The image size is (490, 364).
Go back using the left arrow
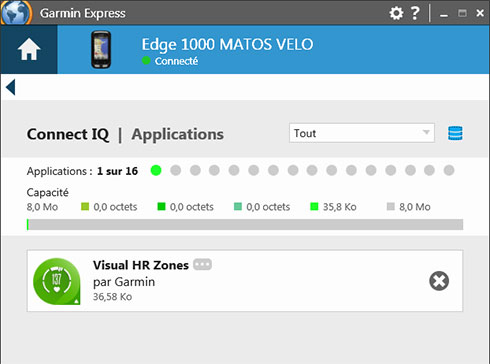pyautogui.click(x=11, y=87)
